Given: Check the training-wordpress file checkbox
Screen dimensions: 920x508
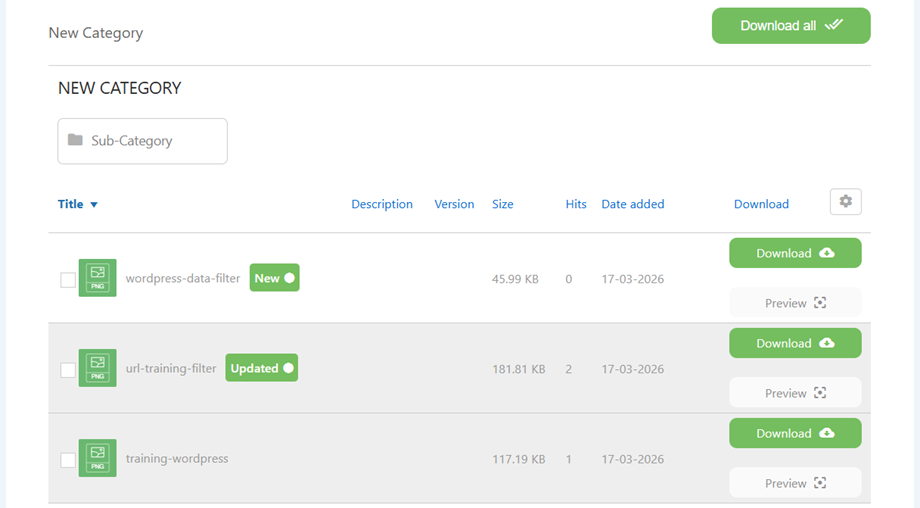Looking at the screenshot, I should click(68, 460).
